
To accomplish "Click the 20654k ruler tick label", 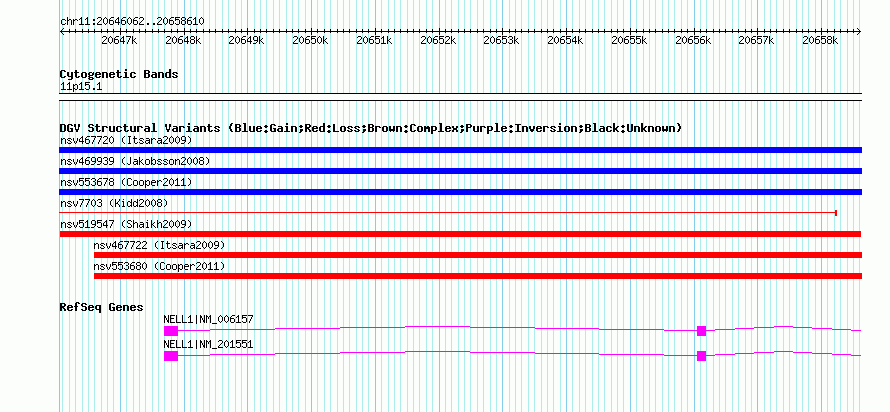I will point(565,41).
